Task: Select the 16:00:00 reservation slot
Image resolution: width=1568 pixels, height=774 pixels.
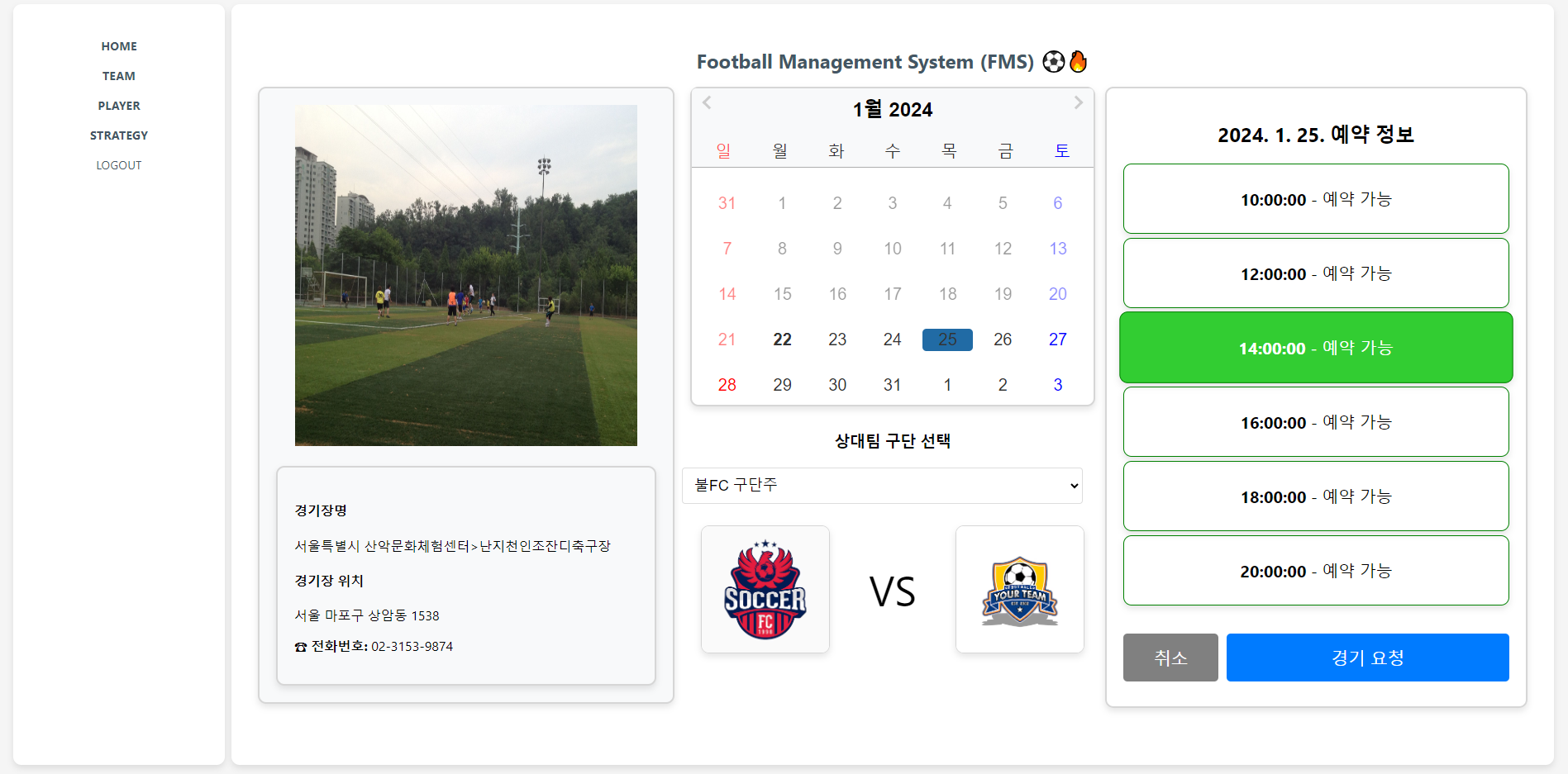Action: [1316, 422]
